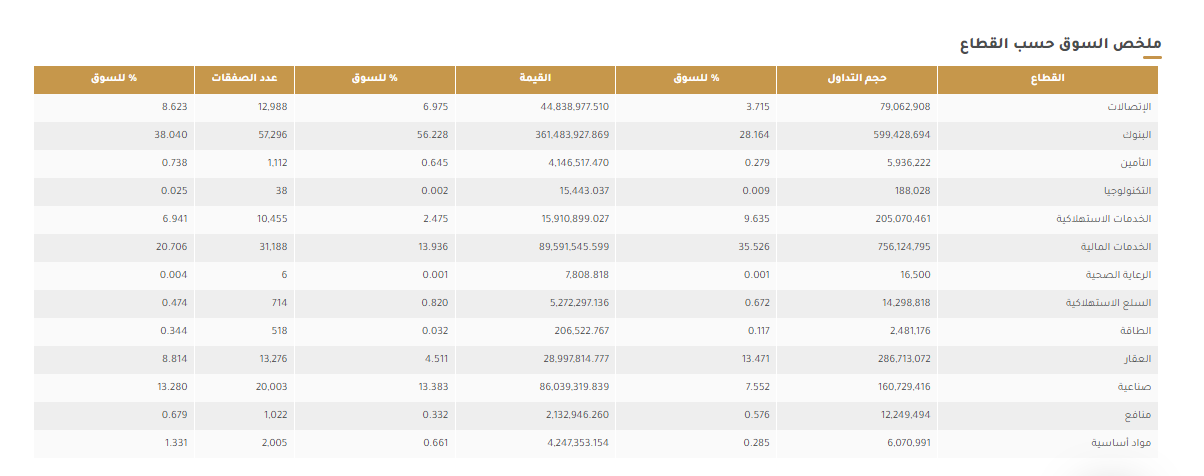Select the الإتصالات sector row
Viewport: 1204px width, 476px height.
597,106
